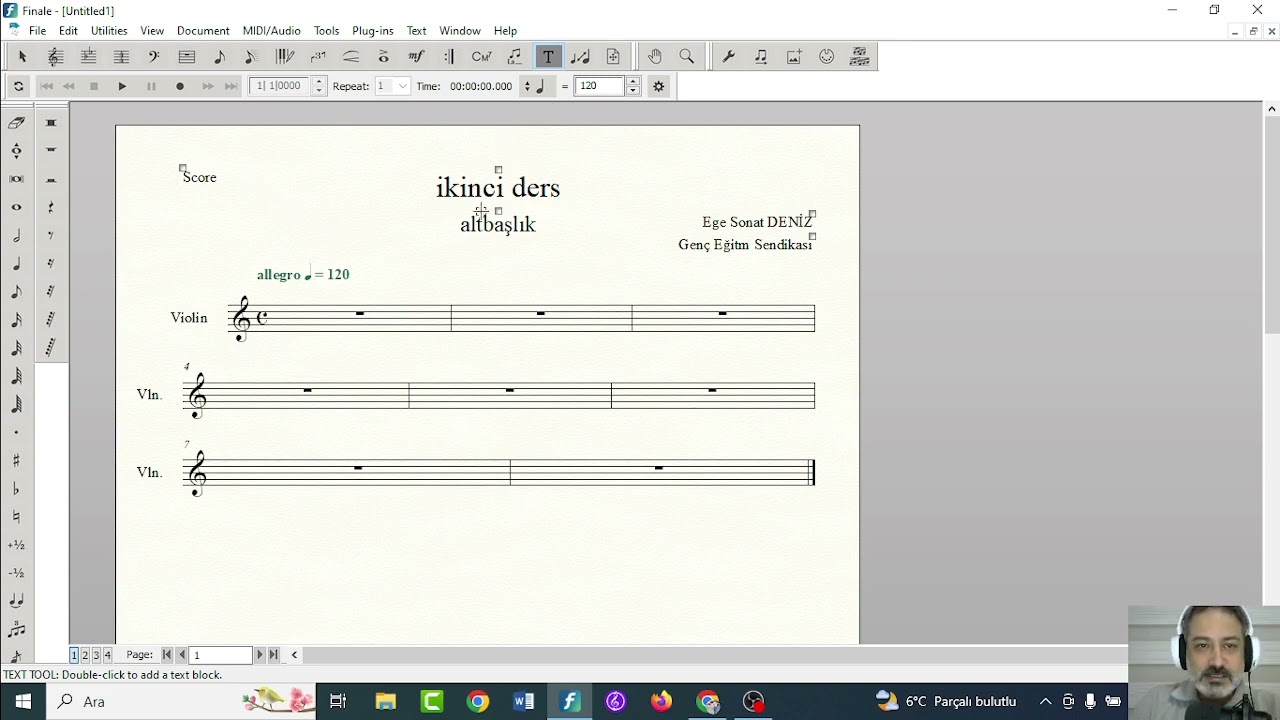
Task: Jump to first page arrow
Action: point(167,655)
